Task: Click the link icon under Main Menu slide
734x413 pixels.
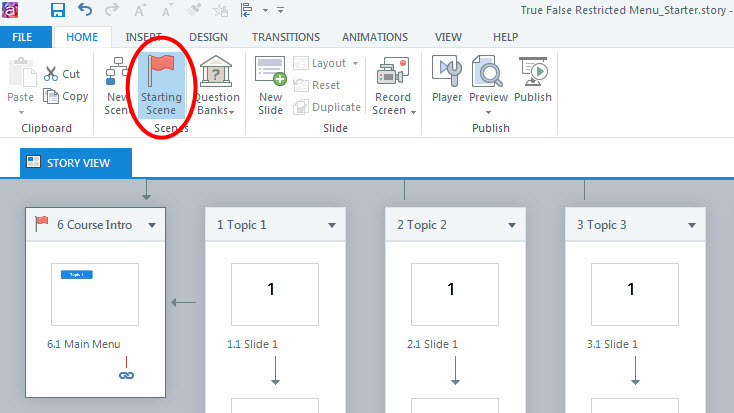Action: [x=126, y=376]
